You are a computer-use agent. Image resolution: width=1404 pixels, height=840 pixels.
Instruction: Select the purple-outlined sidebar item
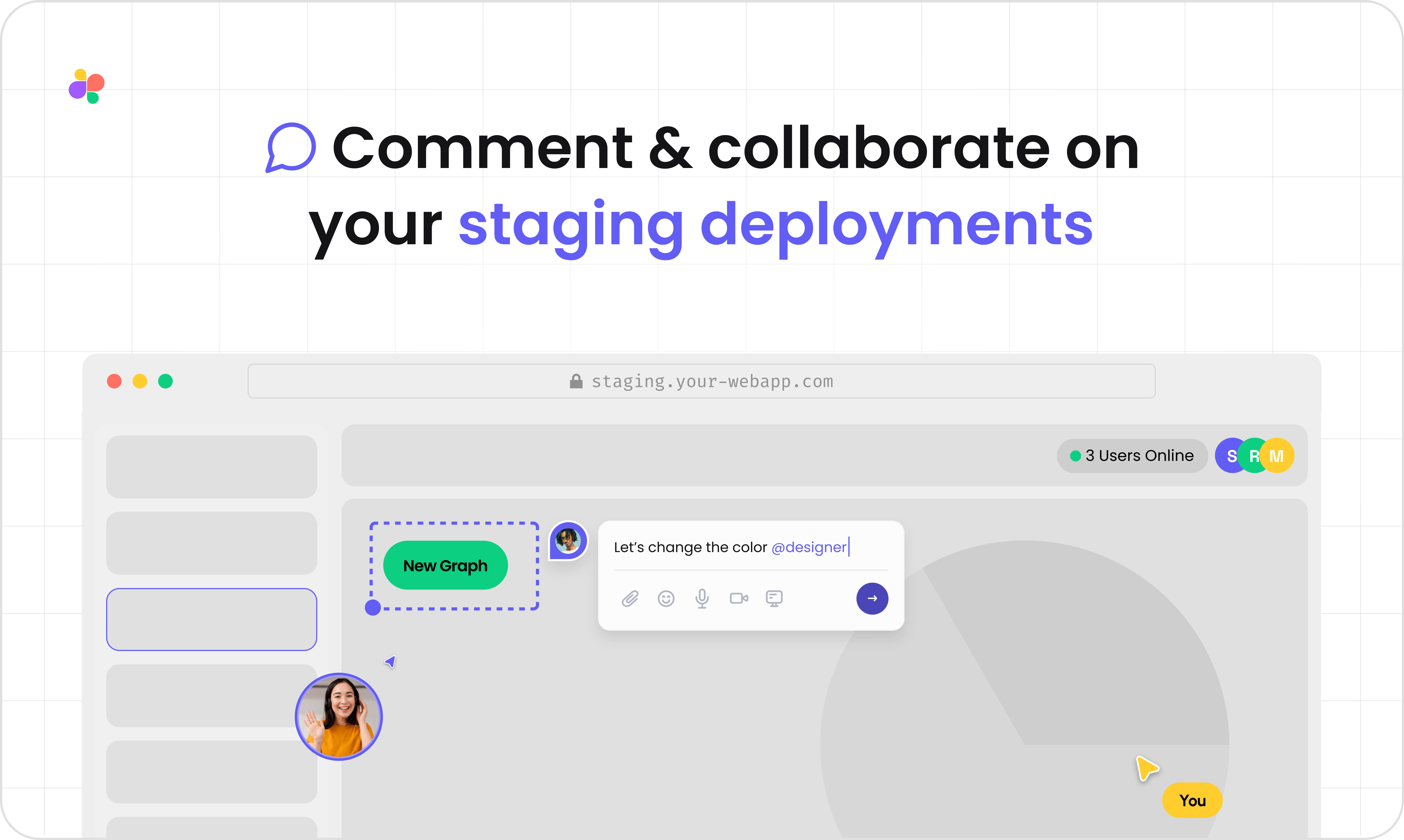tap(211, 619)
